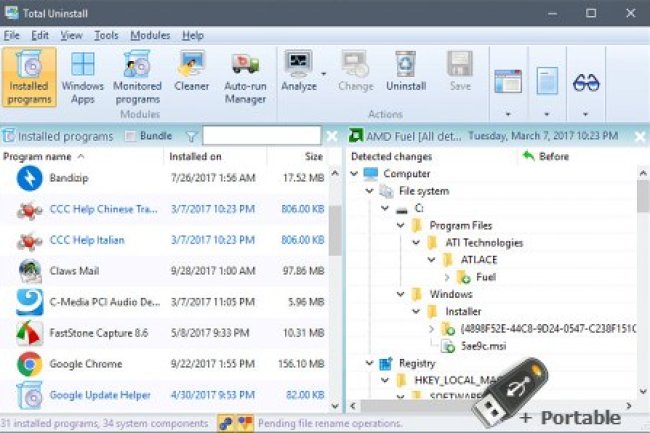
Task: Click the Analyze toolbar icon
Action: point(299,71)
